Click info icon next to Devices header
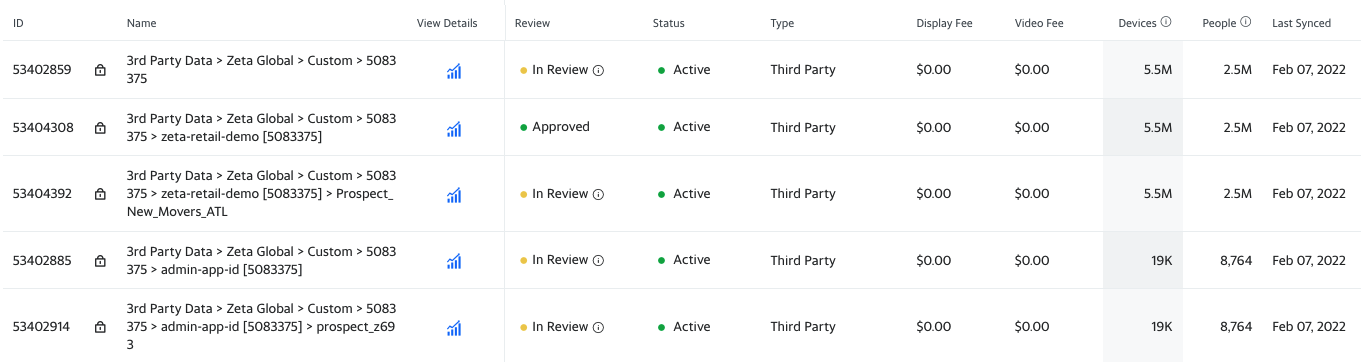 [x=1166, y=22]
